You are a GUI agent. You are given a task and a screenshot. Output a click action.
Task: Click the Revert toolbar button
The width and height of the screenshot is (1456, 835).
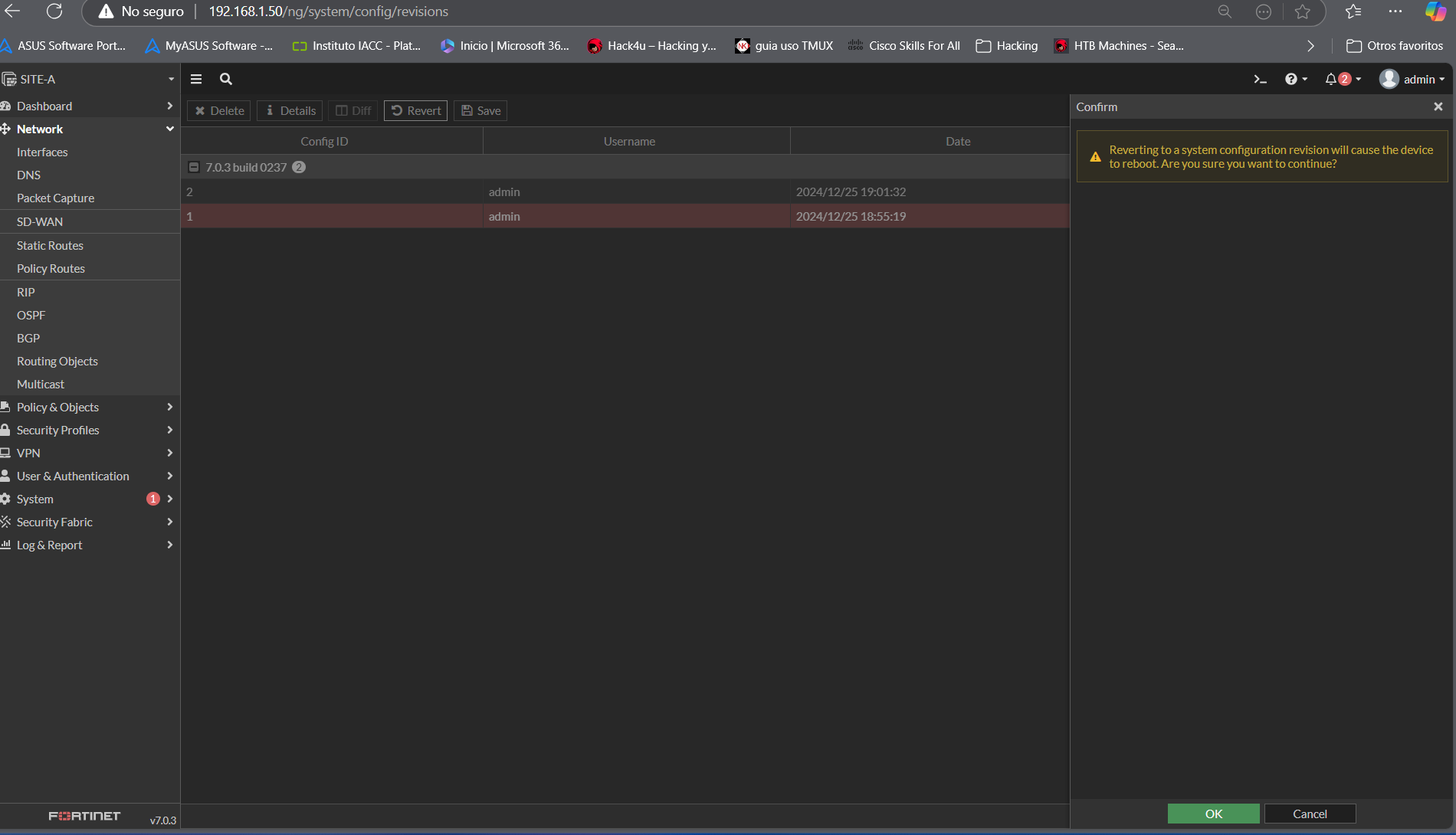tap(416, 110)
